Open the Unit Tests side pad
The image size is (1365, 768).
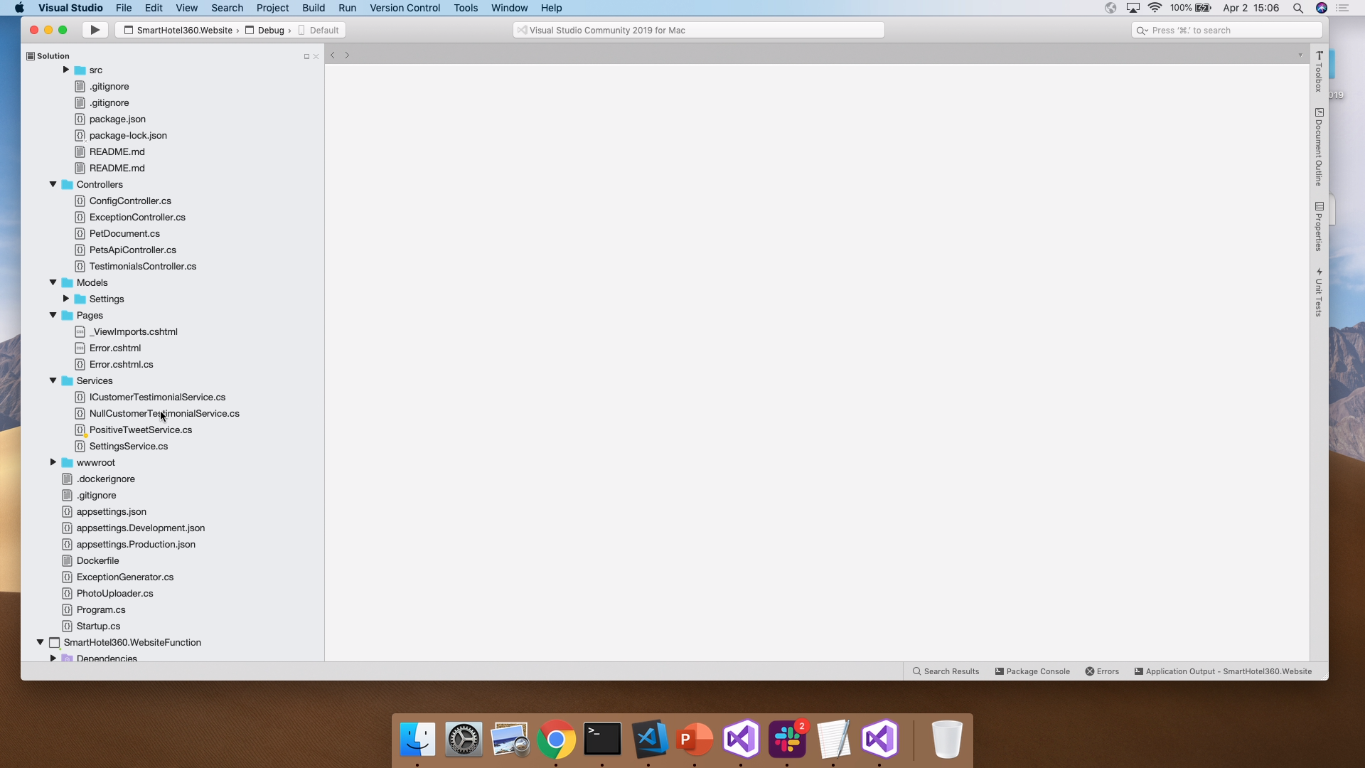pyautogui.click(x=1319, y=292)
